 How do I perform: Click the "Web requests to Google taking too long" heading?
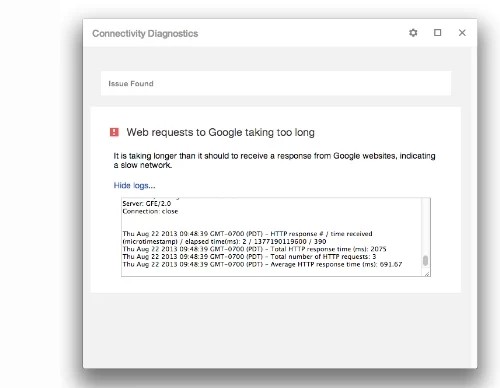220,132
